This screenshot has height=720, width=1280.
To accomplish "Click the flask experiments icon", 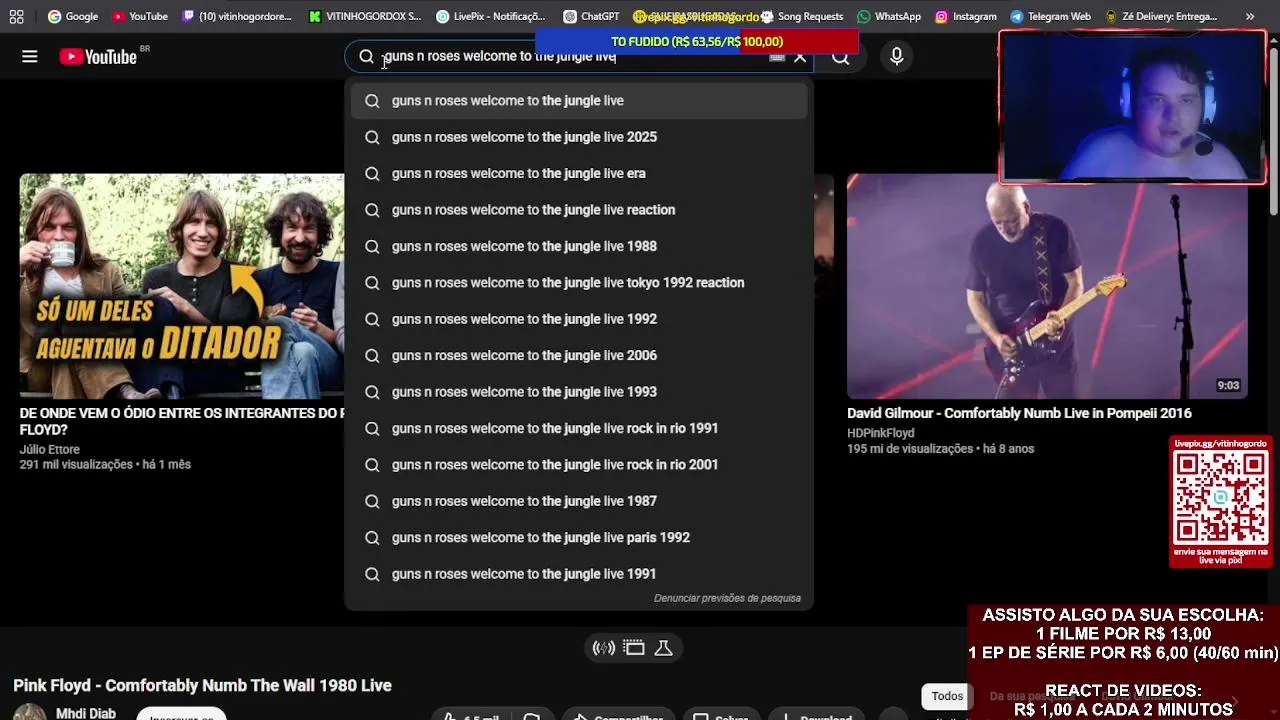I will [663, 648].
